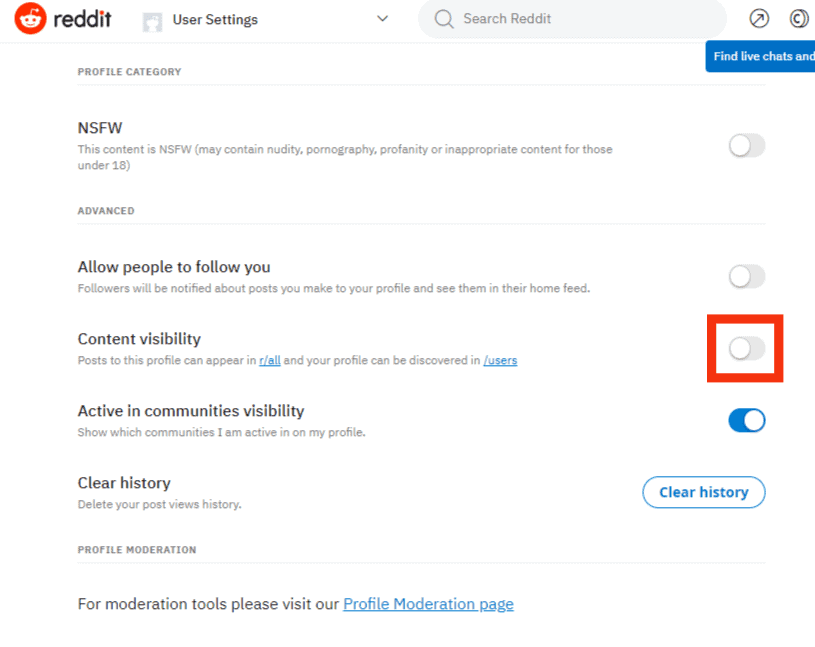The image size is (815, 647).
Task: Open the User Settings navigation menu
Action: (x=266, y=20)
